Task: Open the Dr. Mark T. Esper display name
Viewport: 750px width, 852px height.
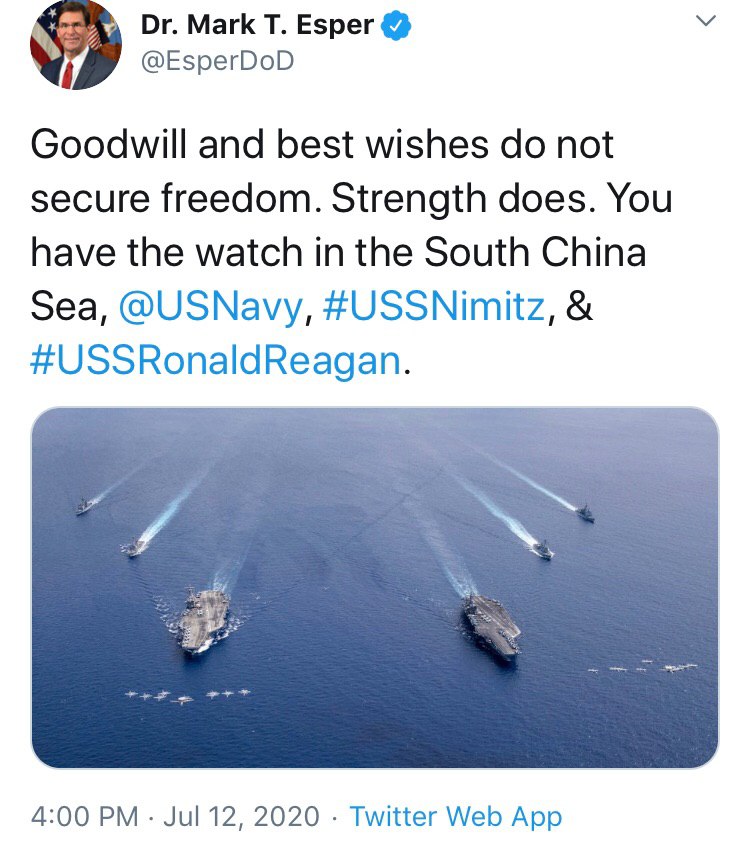Action: 257,27
